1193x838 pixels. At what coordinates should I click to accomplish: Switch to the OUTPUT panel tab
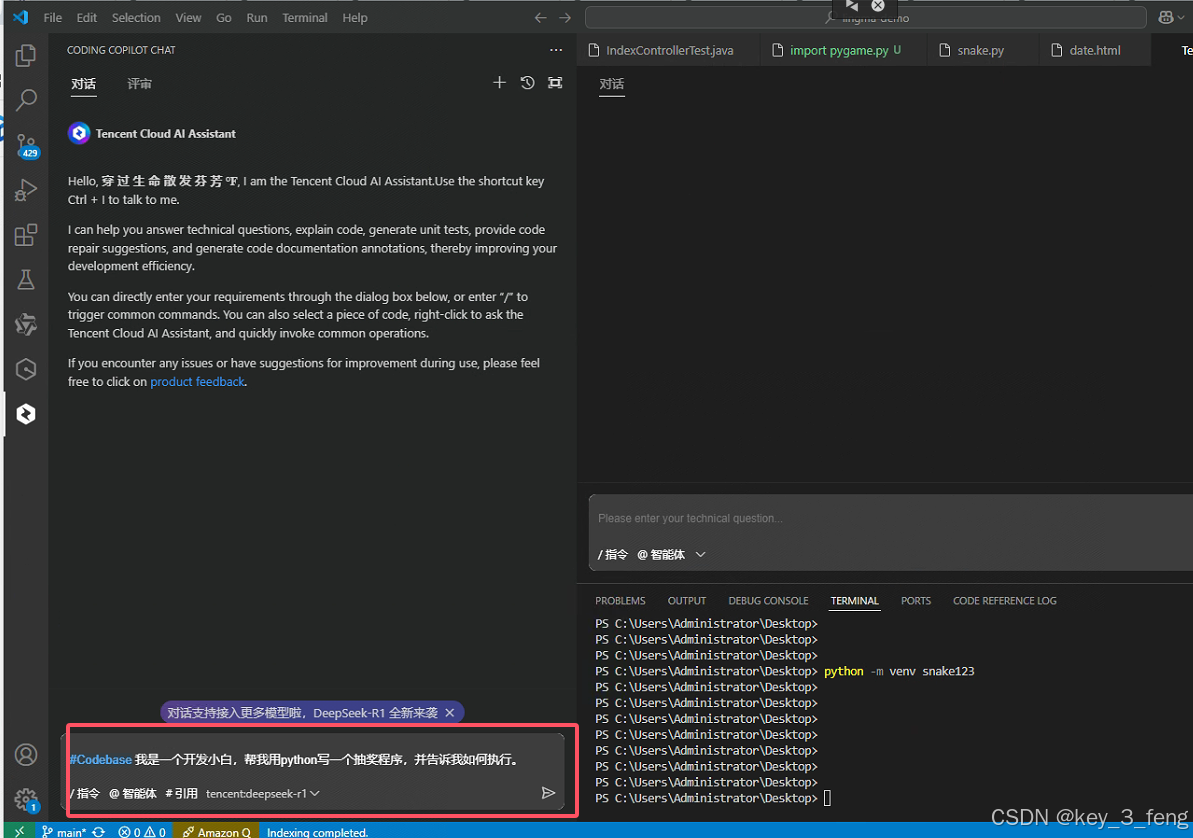[x=686, y=601]
